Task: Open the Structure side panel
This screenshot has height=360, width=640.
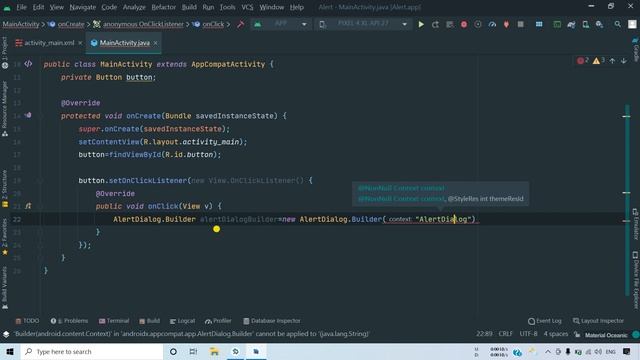Action: point(5,189)
